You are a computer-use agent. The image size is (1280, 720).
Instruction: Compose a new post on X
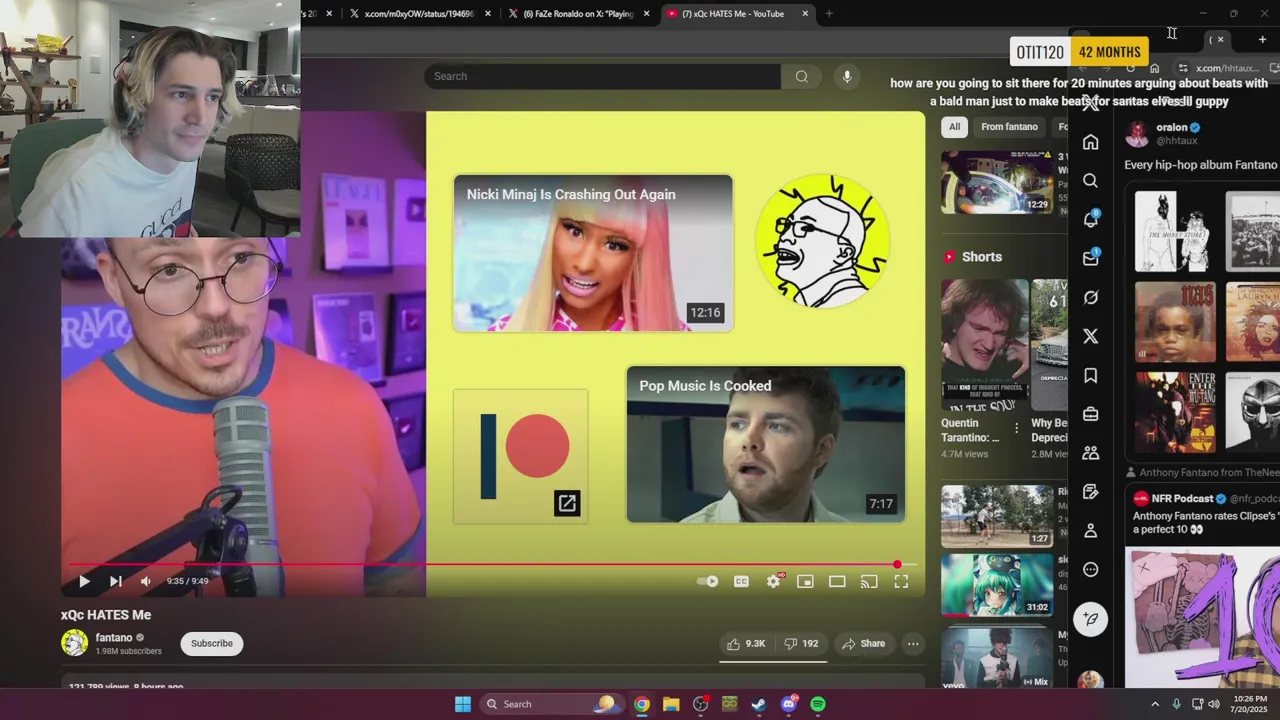tap(1090, 619)
